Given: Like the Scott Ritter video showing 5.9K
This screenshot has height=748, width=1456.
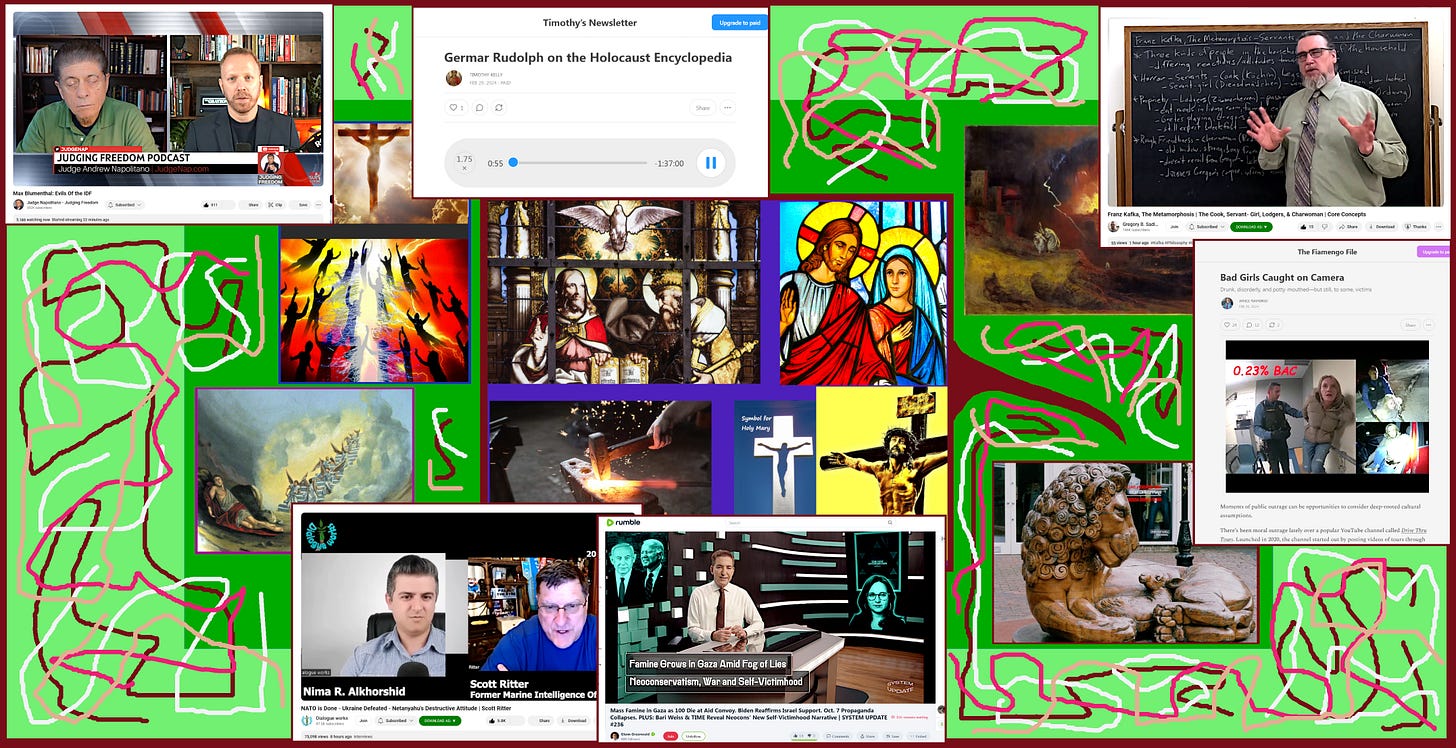Looking at the screenshot, I should (x=505, y=720).
